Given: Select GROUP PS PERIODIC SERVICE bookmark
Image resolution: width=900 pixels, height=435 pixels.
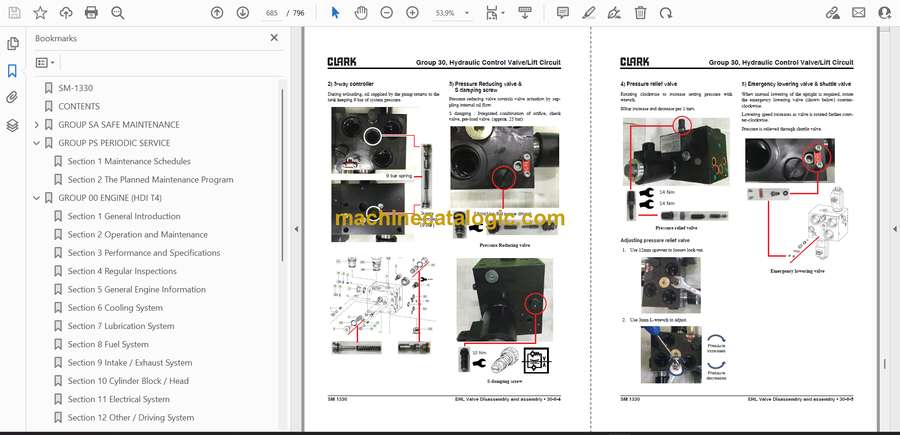Looking at the screenshot, I should pos(114,143).
